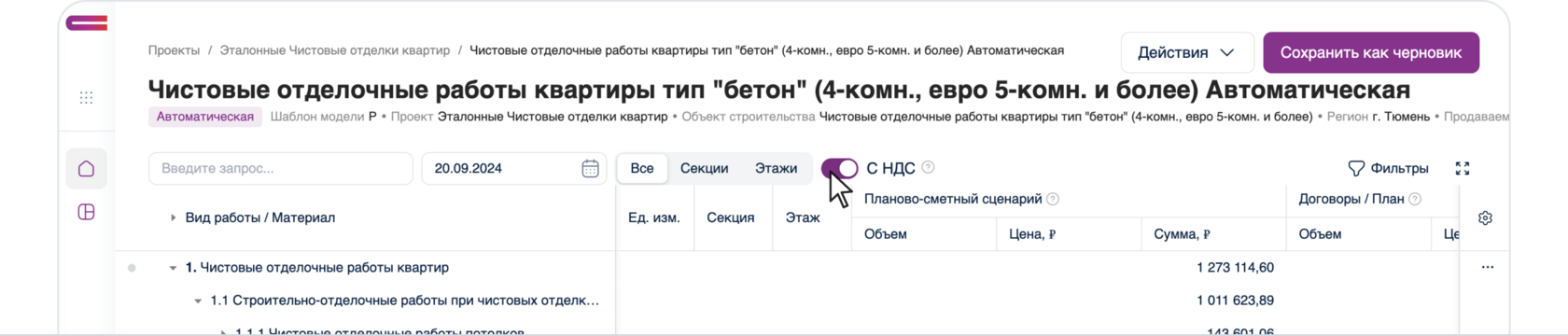Toggle the С НДС switch off
This screenshot has height=336, width=1568.
(x=839, y=168)
